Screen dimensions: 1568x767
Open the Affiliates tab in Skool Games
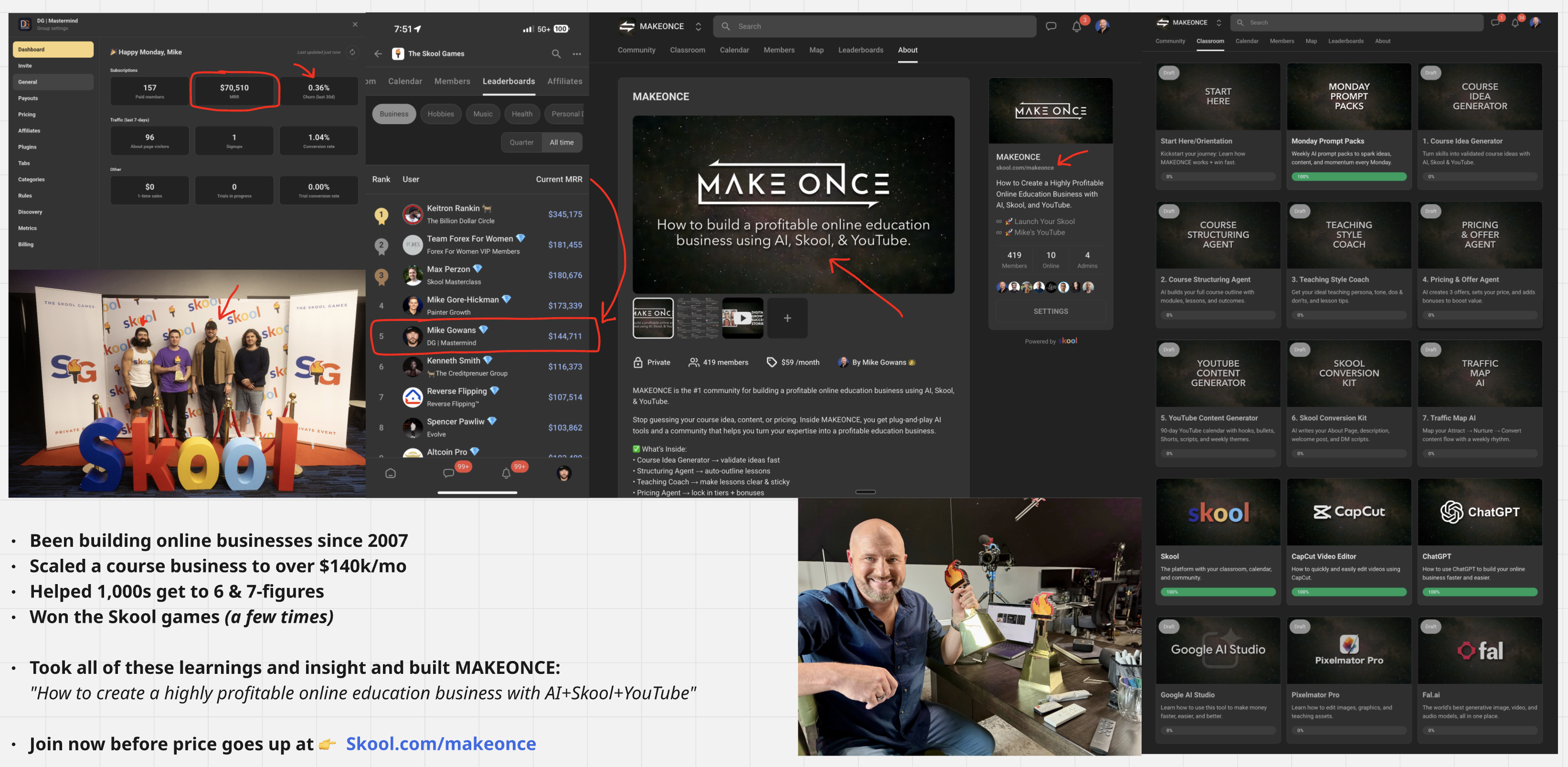[564, 82]
